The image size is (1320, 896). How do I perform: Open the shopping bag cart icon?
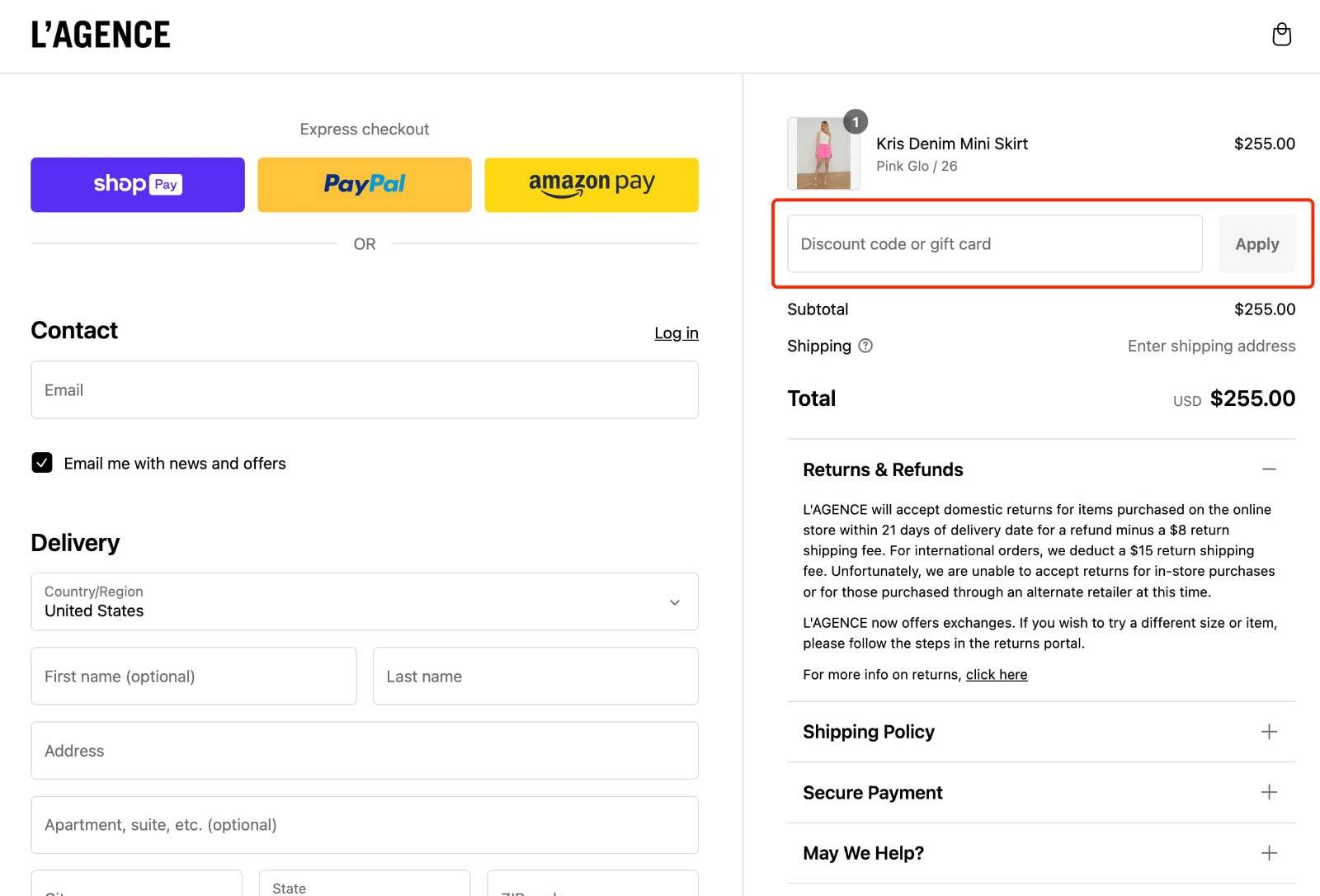[x=1281, y=35]
